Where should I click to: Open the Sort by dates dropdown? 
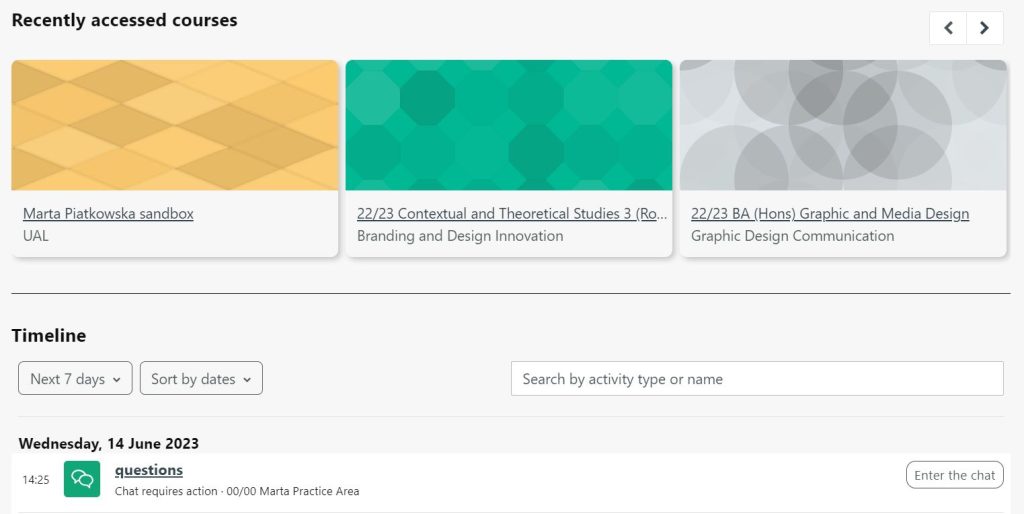tap(201, 378)
